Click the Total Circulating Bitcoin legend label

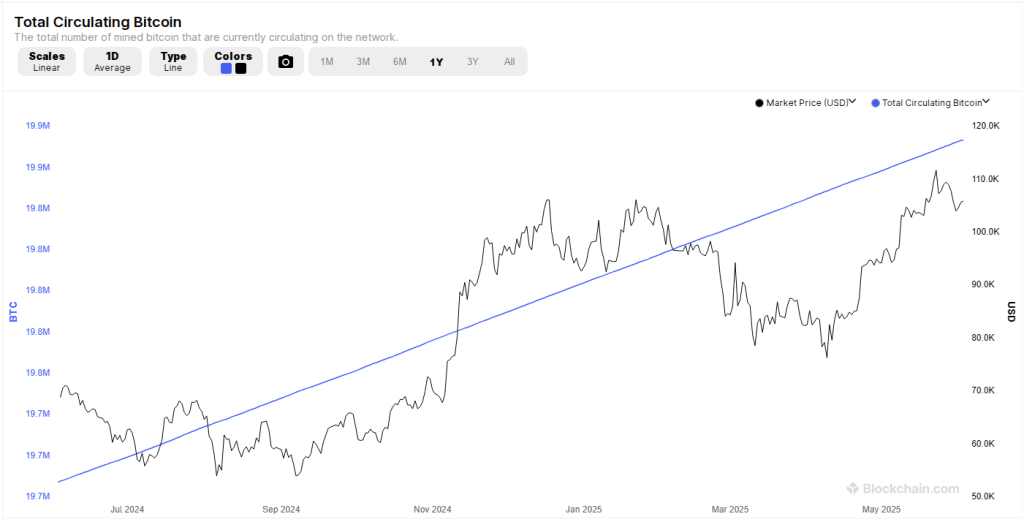tap(932, 103)
